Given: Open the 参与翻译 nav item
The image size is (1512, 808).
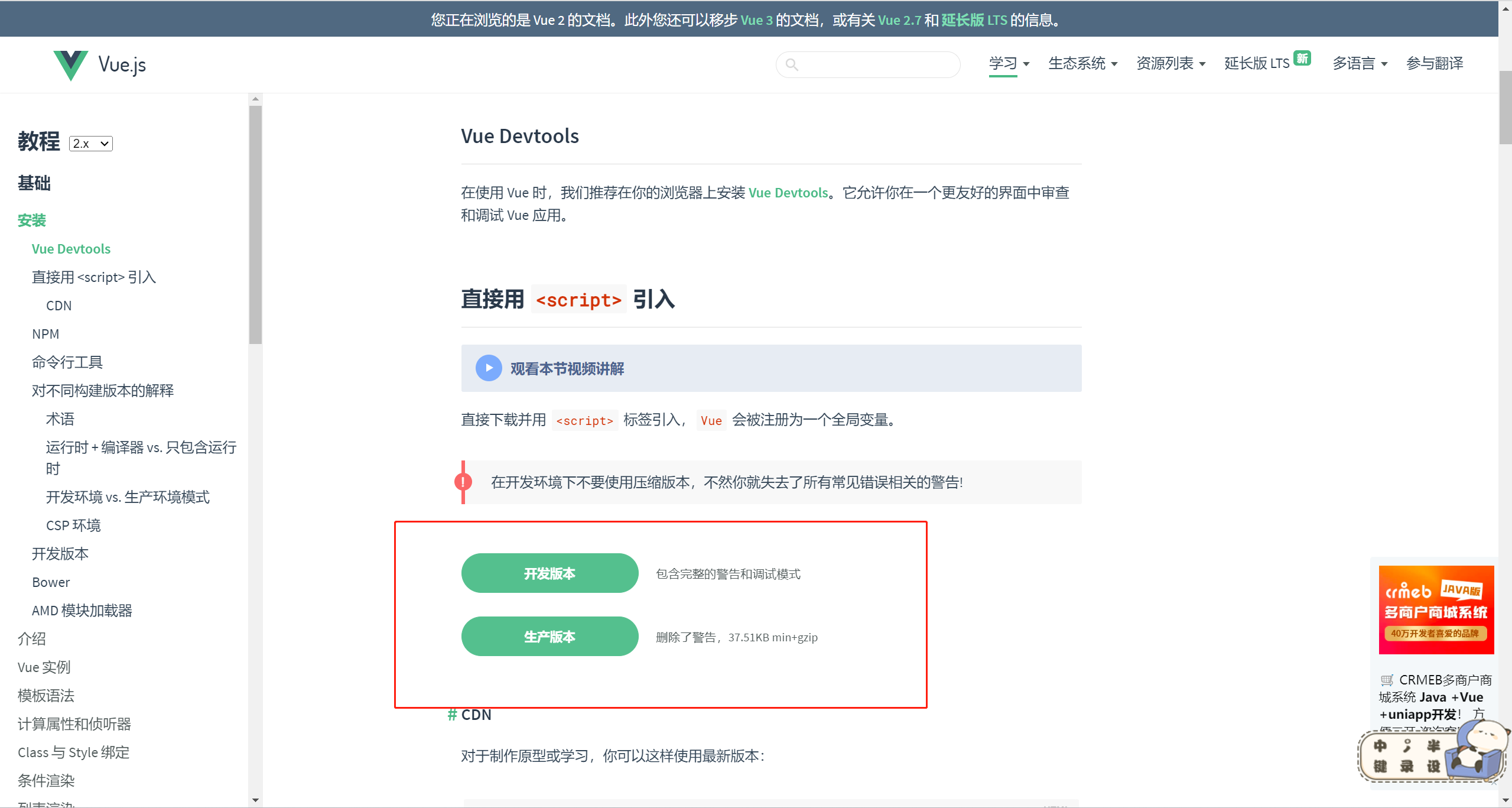Looking at the screenshot, I should 1435,63.
